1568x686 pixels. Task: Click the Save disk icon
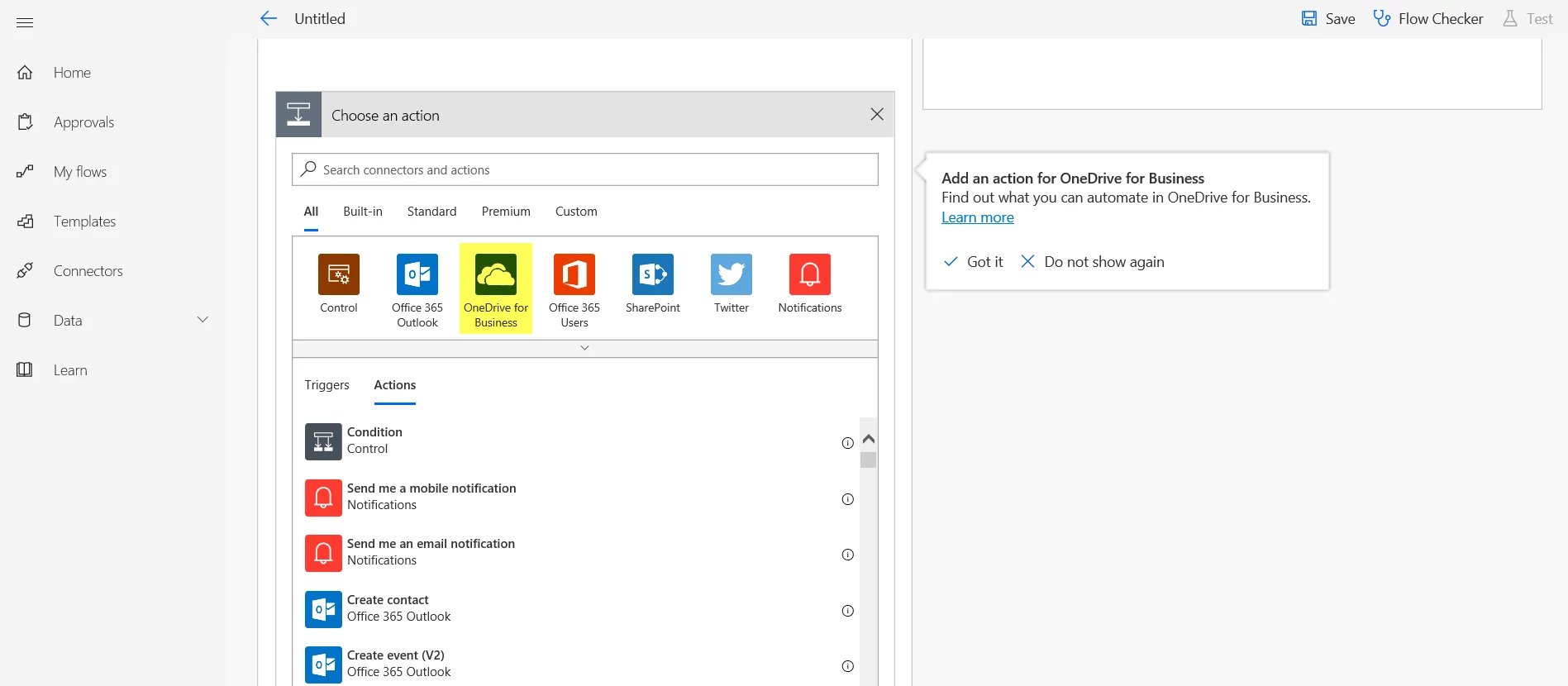pyautogui.click(x=1309, y=18)
